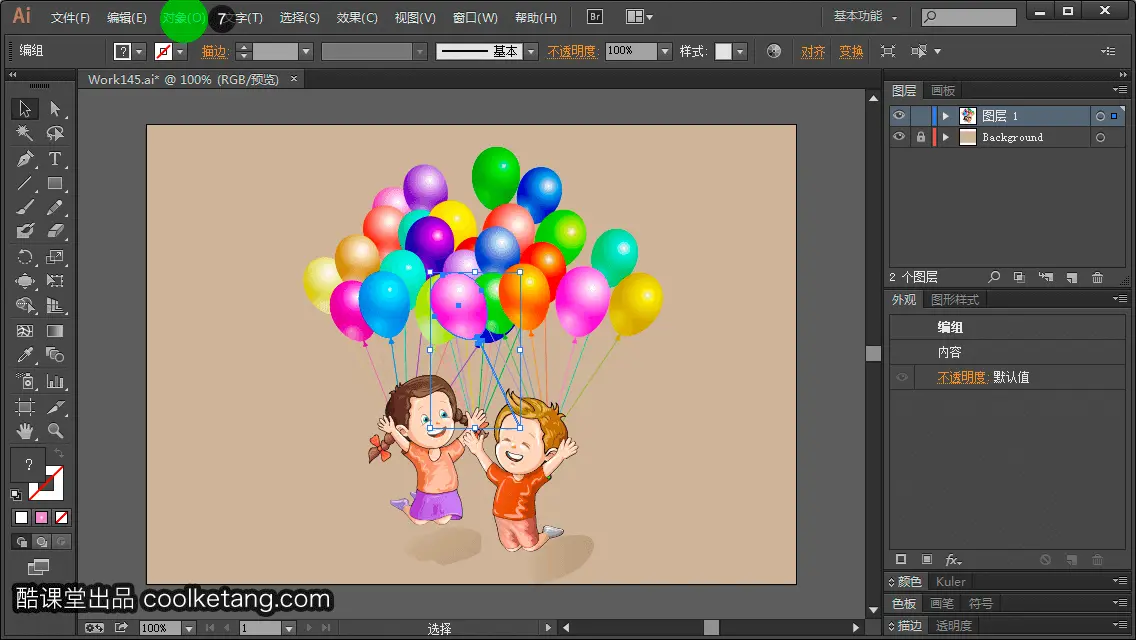
Task: Select the Zoom tool
Action: 55,431
